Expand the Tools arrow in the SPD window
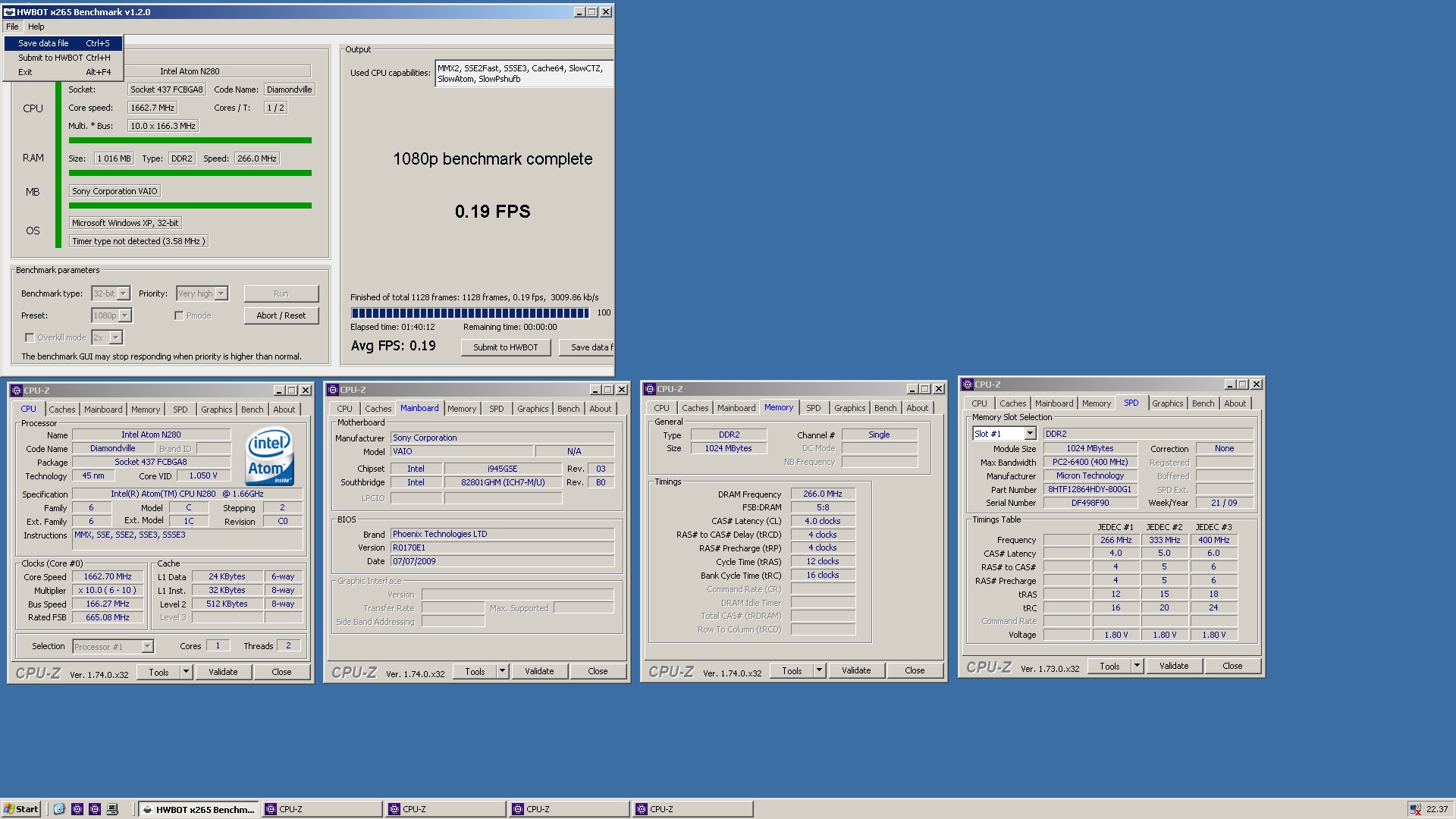Viewport: 1456px width, 819px height. pyautogui.click(x=1137, y=666)
